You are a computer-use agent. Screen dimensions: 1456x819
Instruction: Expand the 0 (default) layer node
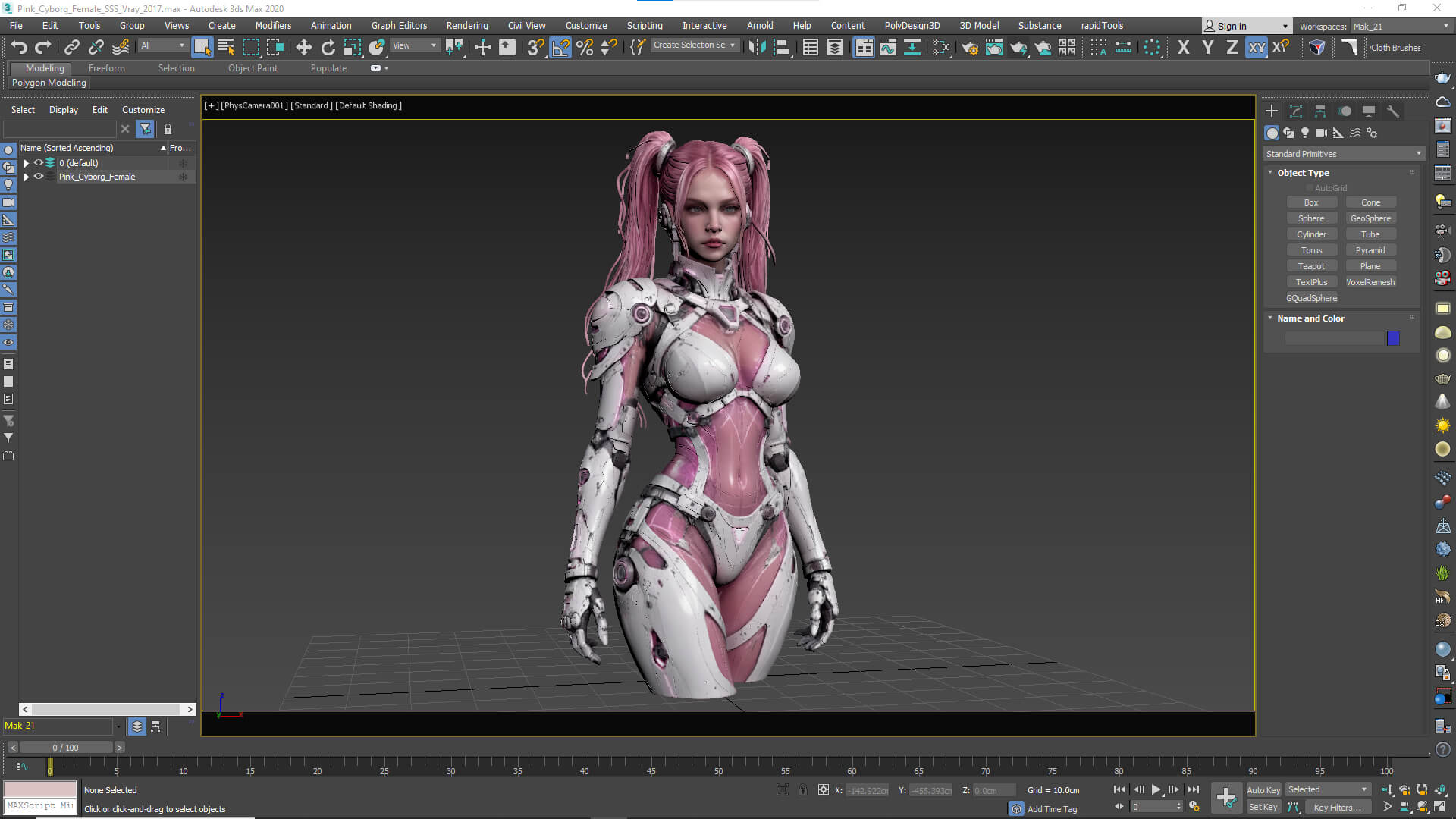tap(27, 163)
